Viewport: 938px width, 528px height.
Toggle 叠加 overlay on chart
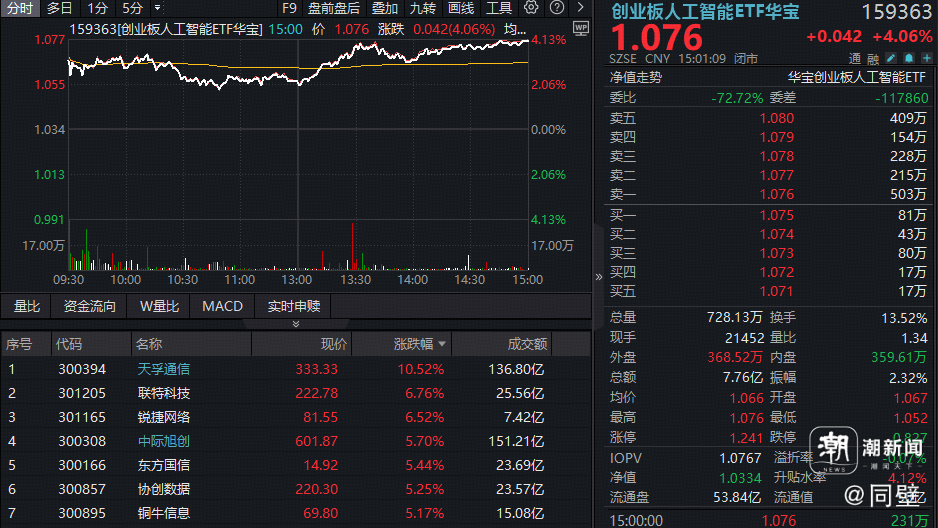point(385,8)
